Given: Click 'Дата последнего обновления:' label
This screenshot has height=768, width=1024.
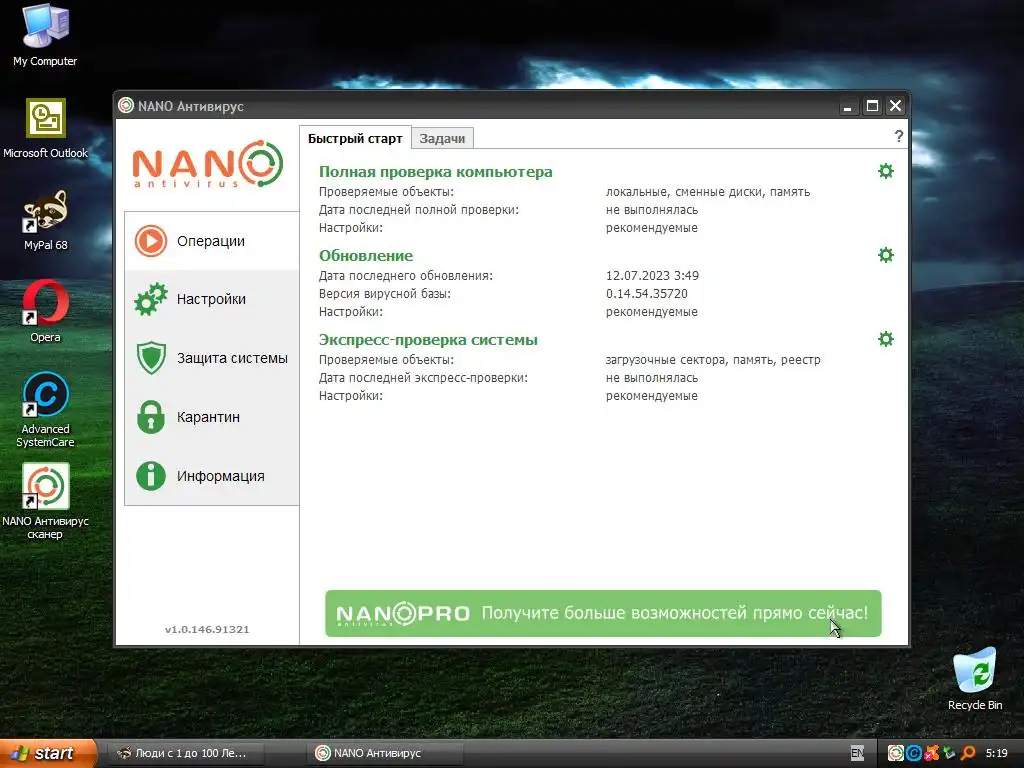Looking at the screenshot, I should (x=406, y=276).
